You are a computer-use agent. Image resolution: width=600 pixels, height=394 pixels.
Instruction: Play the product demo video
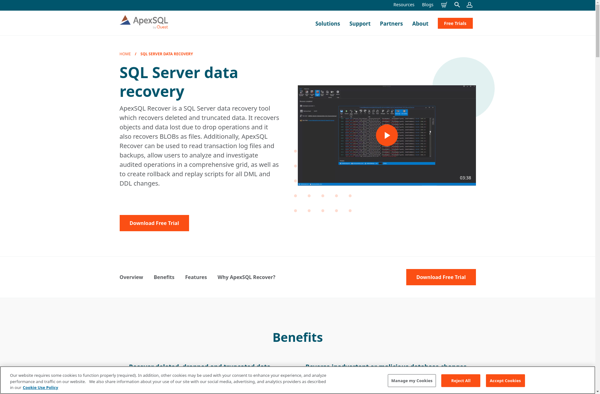[386, 135]
